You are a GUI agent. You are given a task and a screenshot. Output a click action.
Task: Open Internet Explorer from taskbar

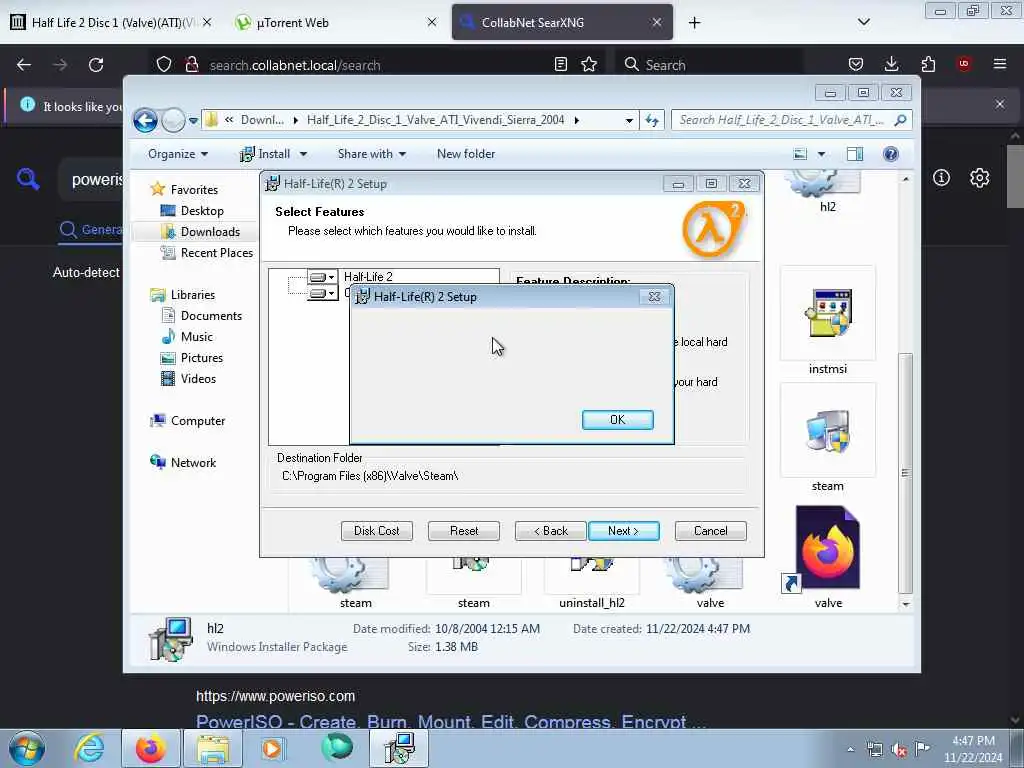pos(89,749)
